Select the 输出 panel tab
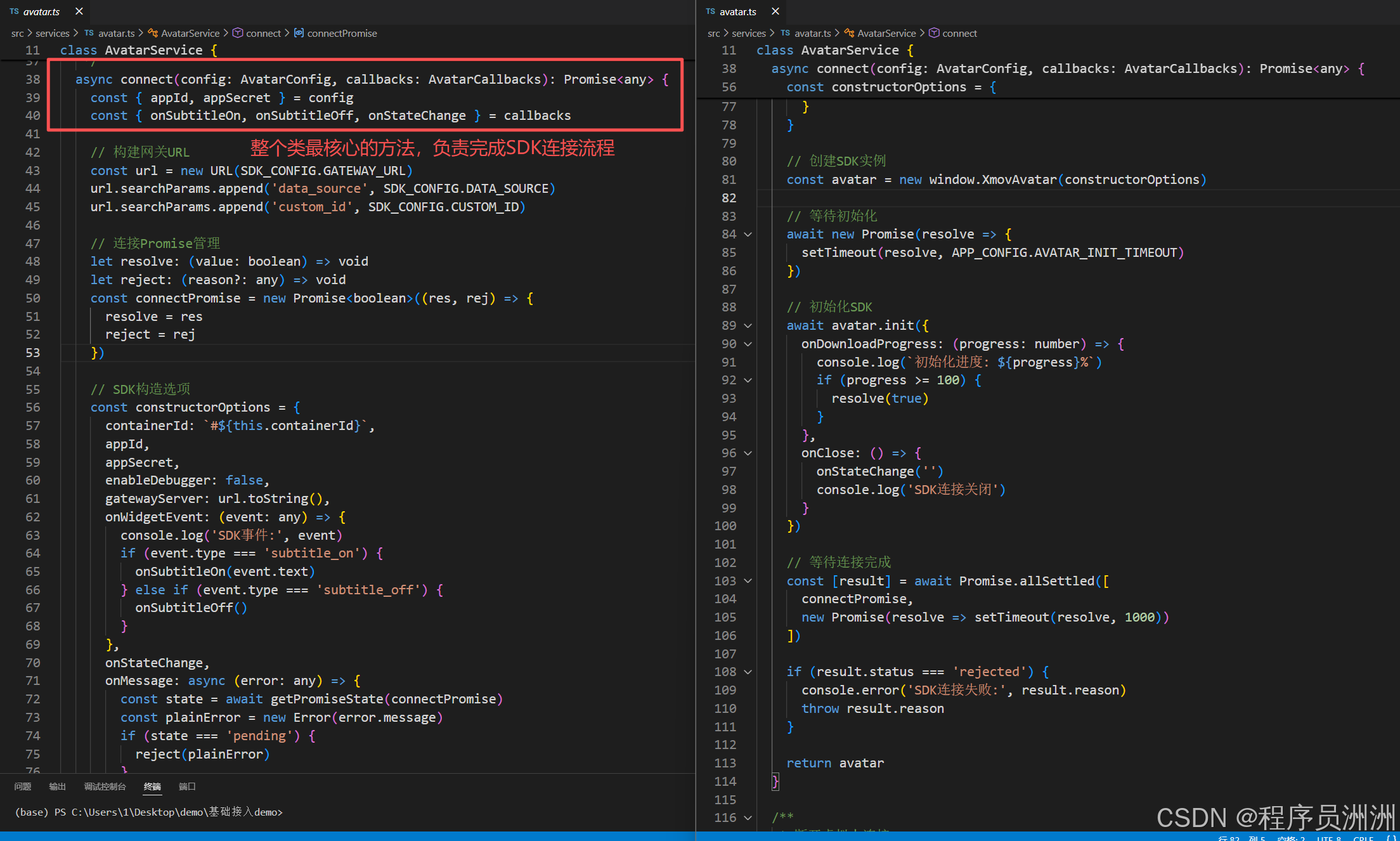Viewport: 1400px width, 841px height. (57, 786)
